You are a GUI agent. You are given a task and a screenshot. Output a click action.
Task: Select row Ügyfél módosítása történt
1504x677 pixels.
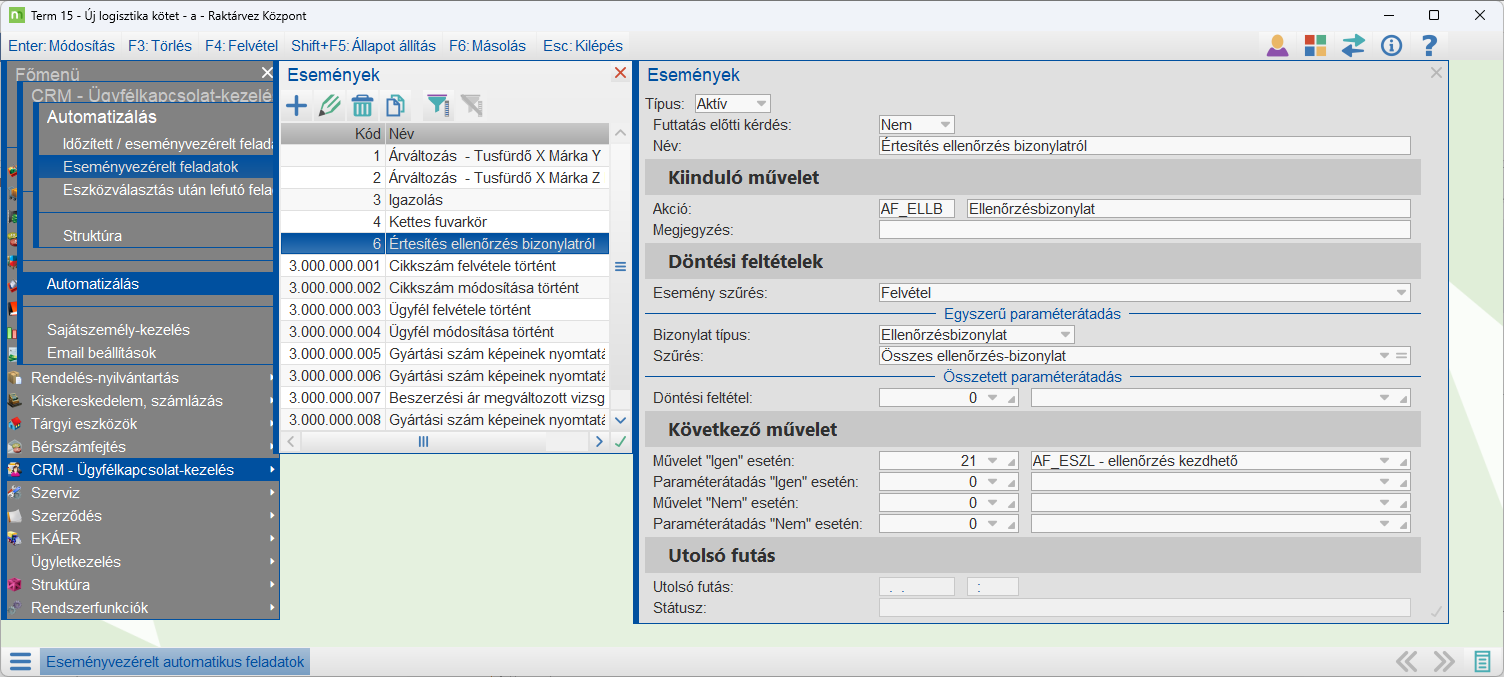[x=445, y=332]
